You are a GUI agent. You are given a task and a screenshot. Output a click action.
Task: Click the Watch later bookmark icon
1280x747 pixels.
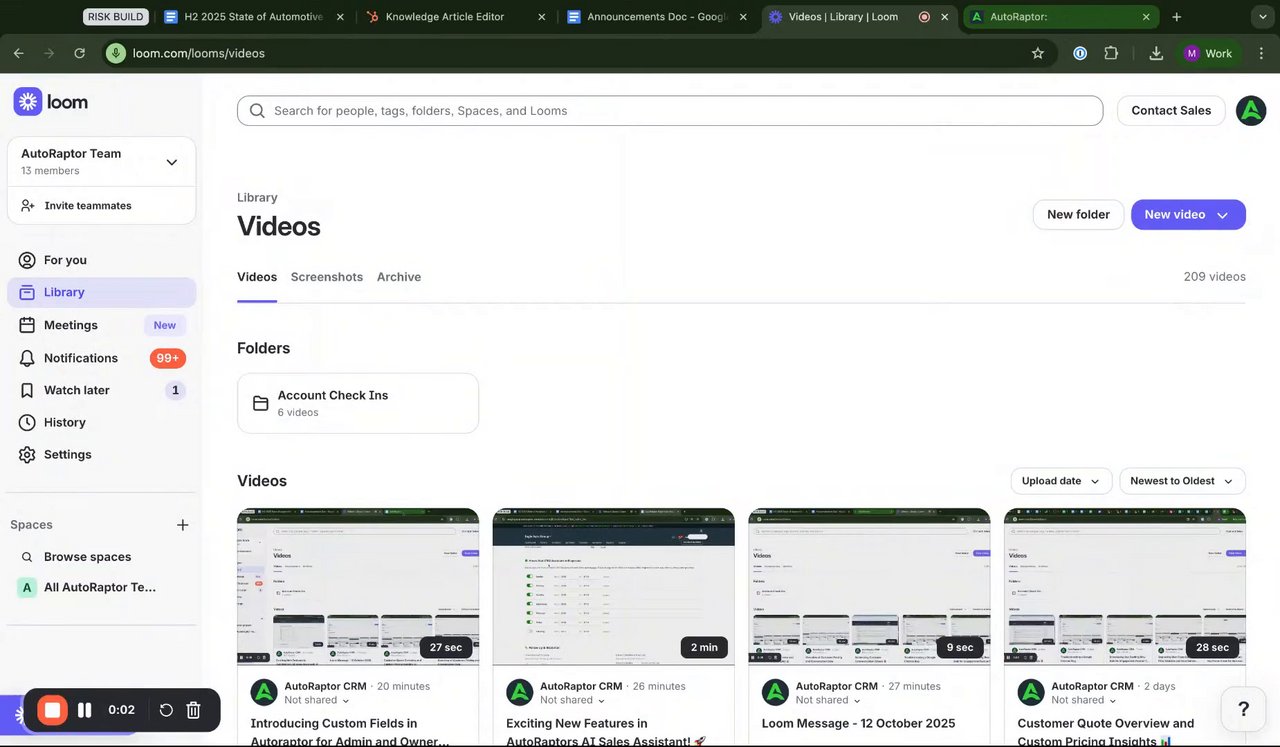(x=26, y=390)
